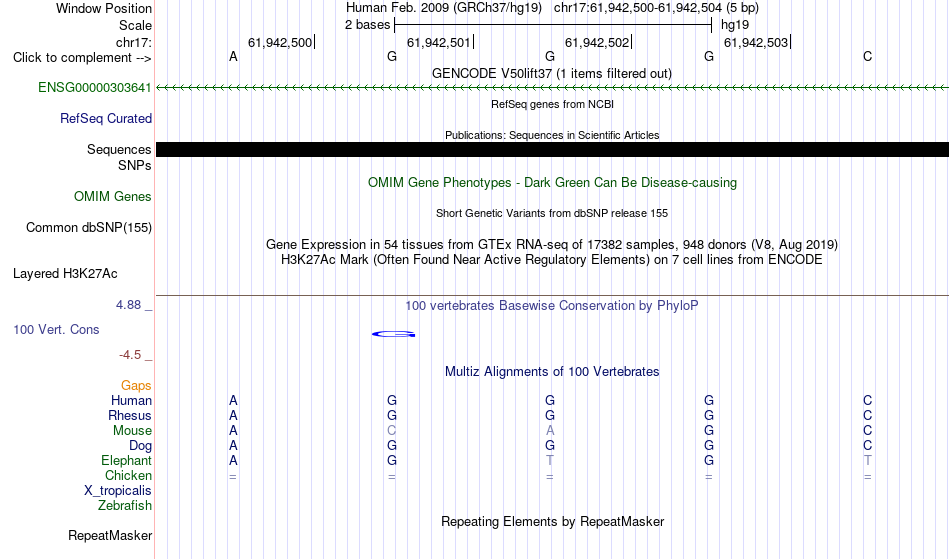Click the '100 Vert. Cons' track label

click(x=56, y=330)
